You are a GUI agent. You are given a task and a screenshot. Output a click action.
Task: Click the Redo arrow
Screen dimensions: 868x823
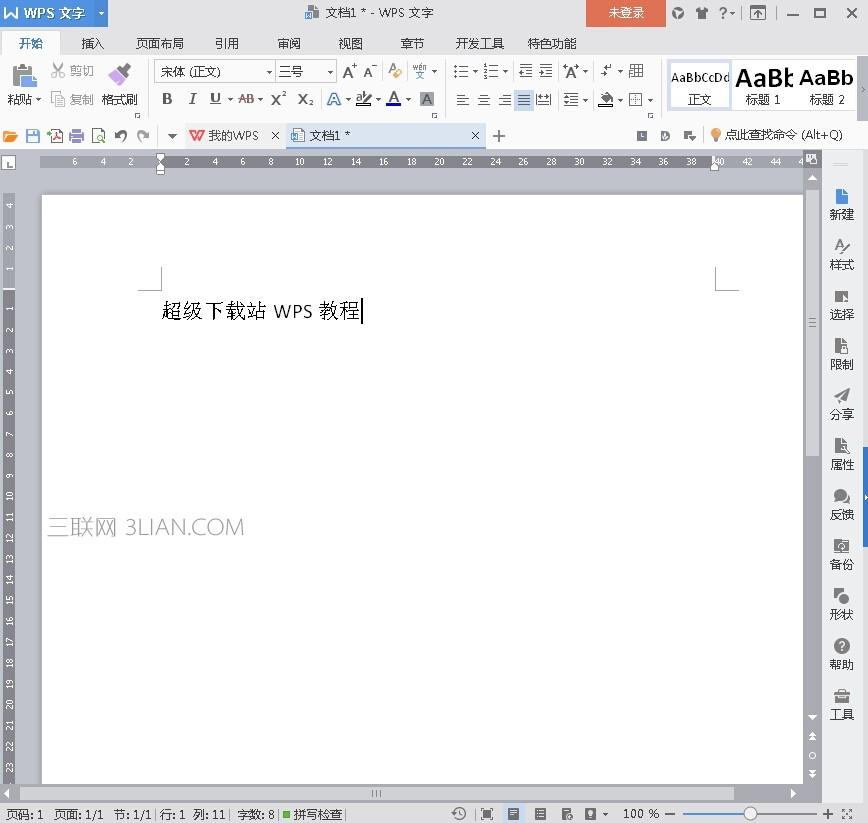[143, 136]
